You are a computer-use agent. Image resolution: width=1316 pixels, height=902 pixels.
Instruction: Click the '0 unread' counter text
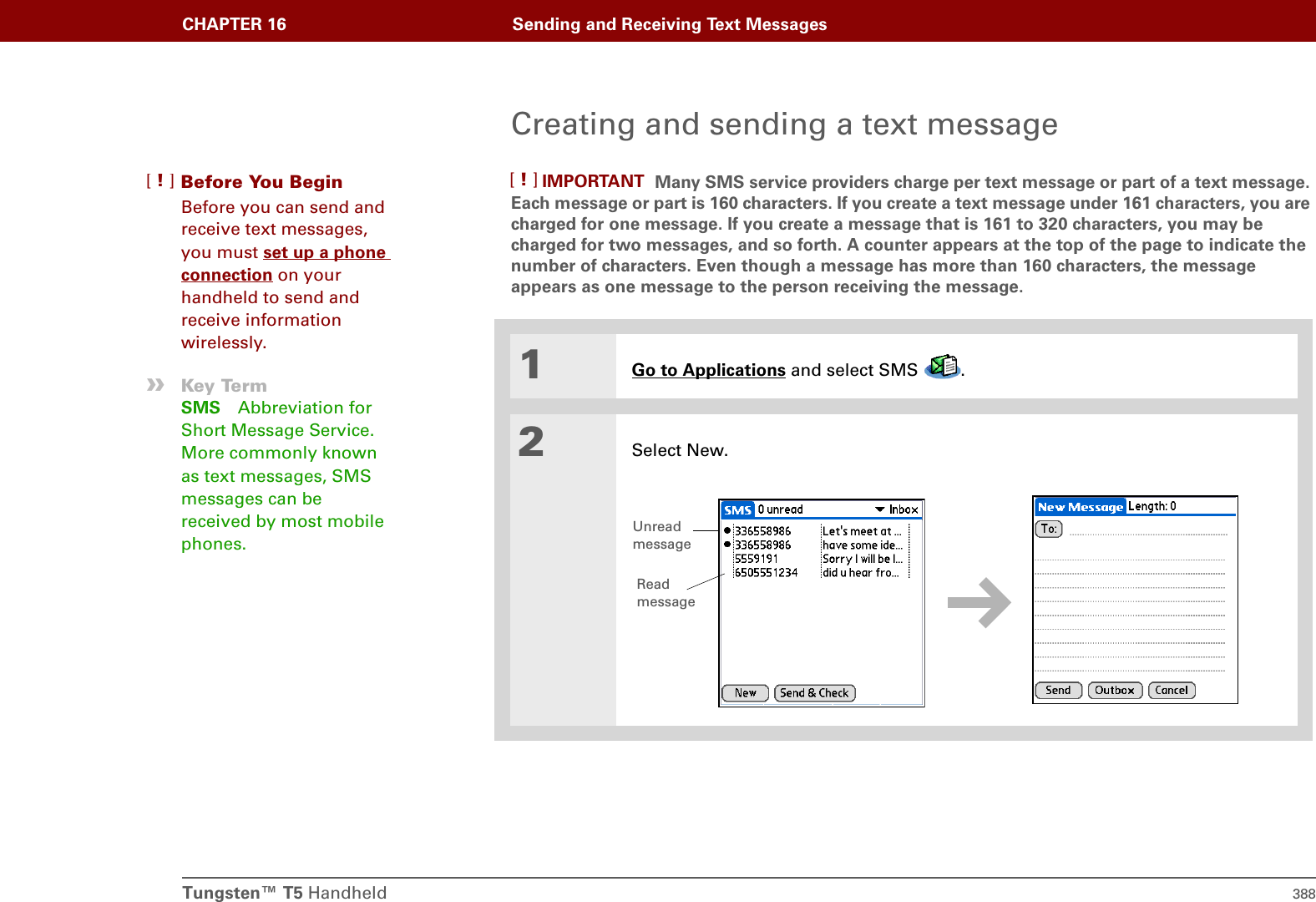coord(780,509)
